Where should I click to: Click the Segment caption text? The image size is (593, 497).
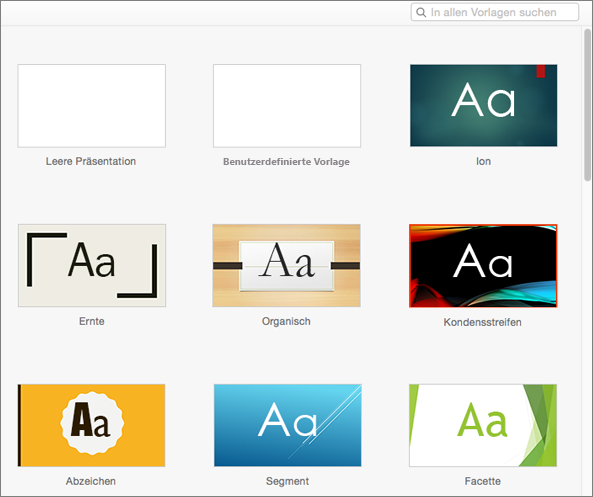[x=287, y=481]
